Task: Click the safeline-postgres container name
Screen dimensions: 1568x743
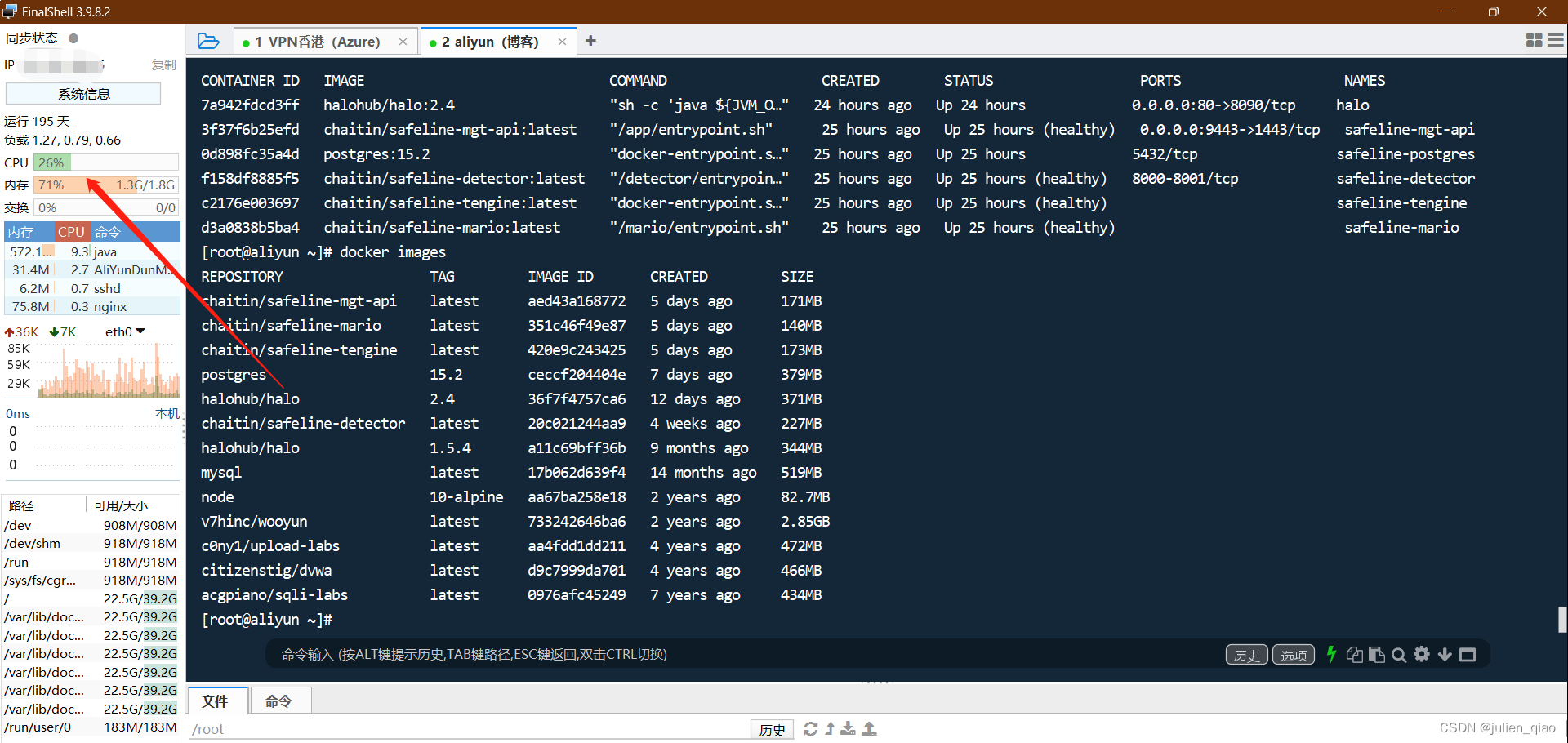Action: pyautogui.click(x=1405, y=153)
